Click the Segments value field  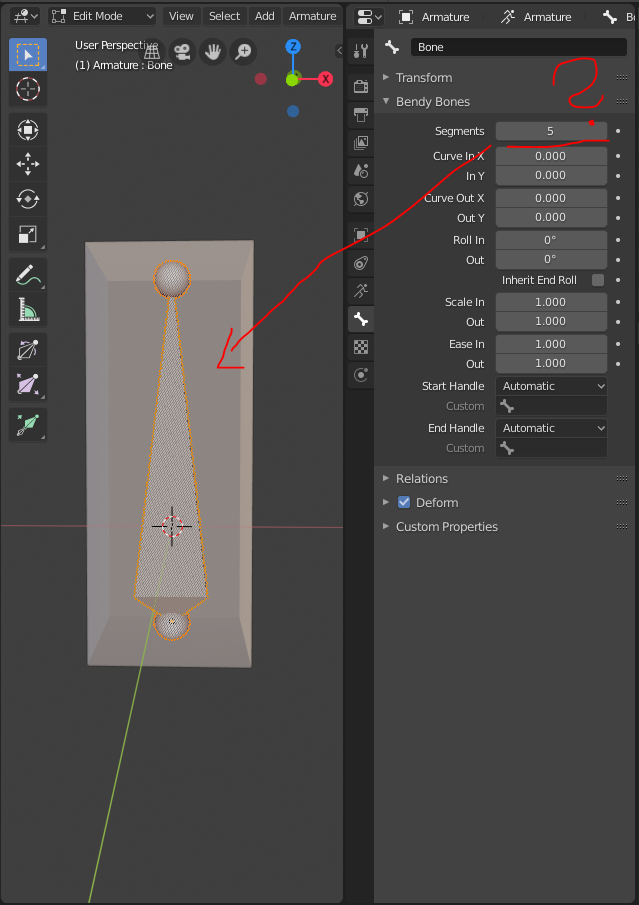[x=551, y=131]
